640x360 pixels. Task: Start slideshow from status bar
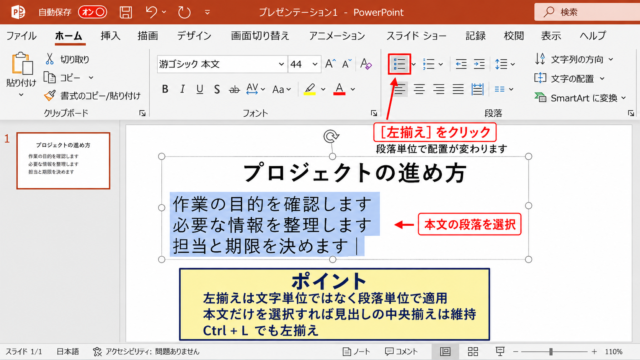coord(500,351)
